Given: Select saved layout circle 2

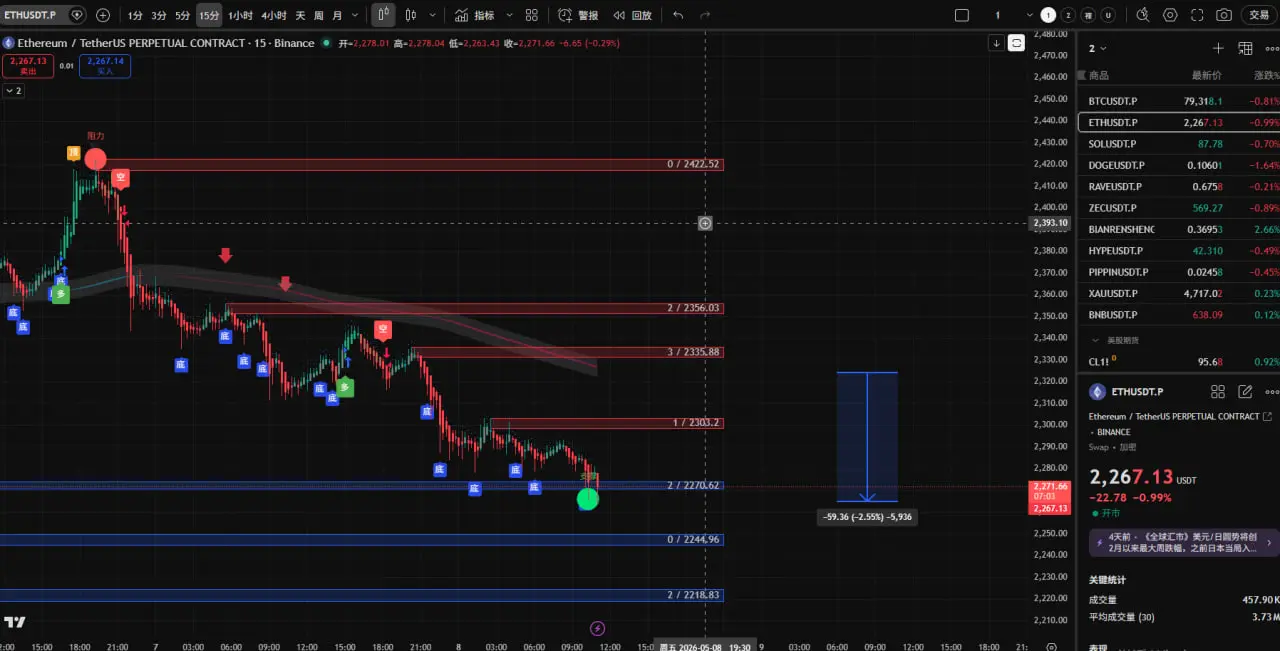Looking at the screenshot, I should pos(1068,15).
